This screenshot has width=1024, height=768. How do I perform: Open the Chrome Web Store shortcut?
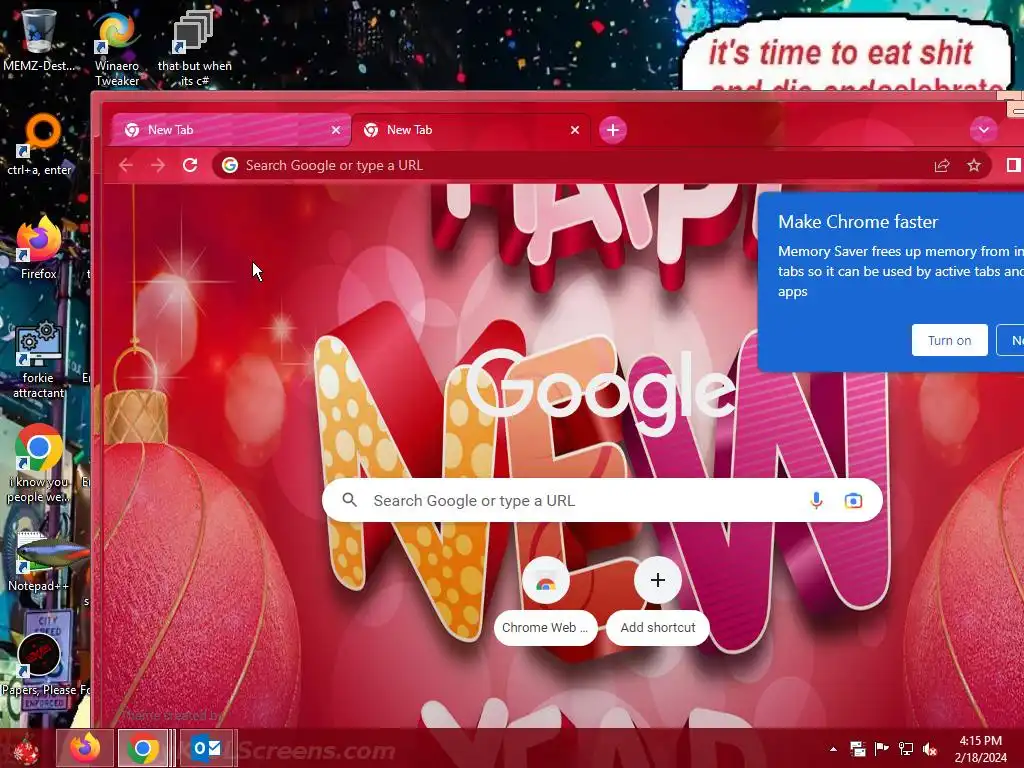point(545,602)
